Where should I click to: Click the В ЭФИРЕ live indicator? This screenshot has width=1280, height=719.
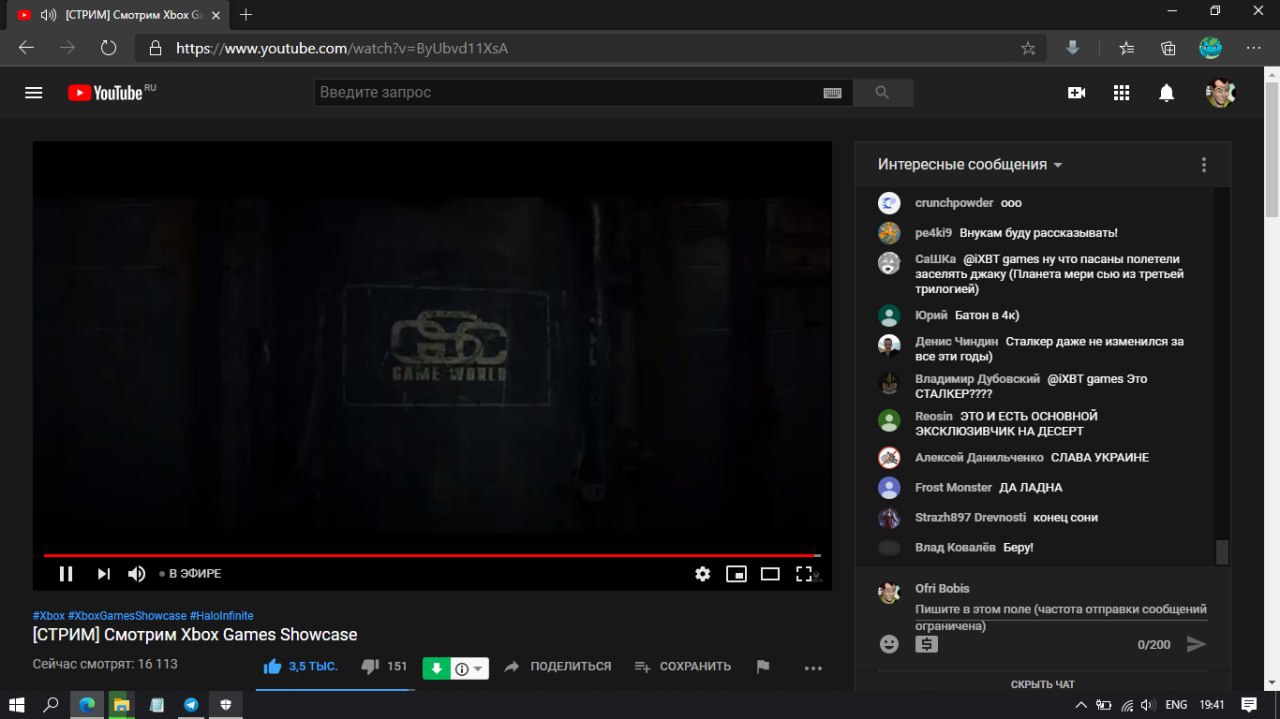click(190, 574)
